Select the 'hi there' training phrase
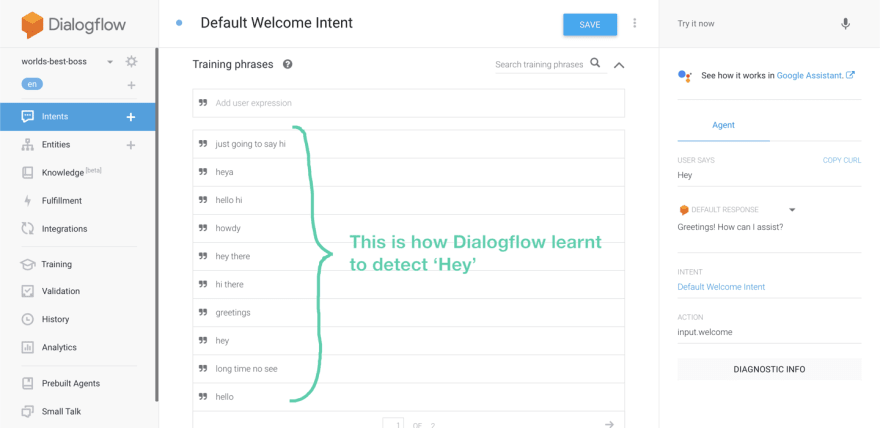This screenshot has width=880, height=428. click(x=409, y=284)
